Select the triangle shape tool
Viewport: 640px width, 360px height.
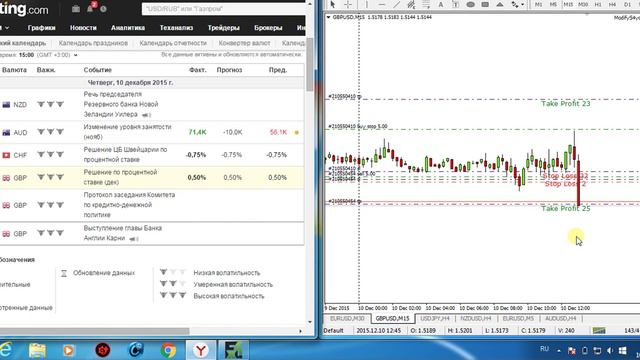click(500, 4)
